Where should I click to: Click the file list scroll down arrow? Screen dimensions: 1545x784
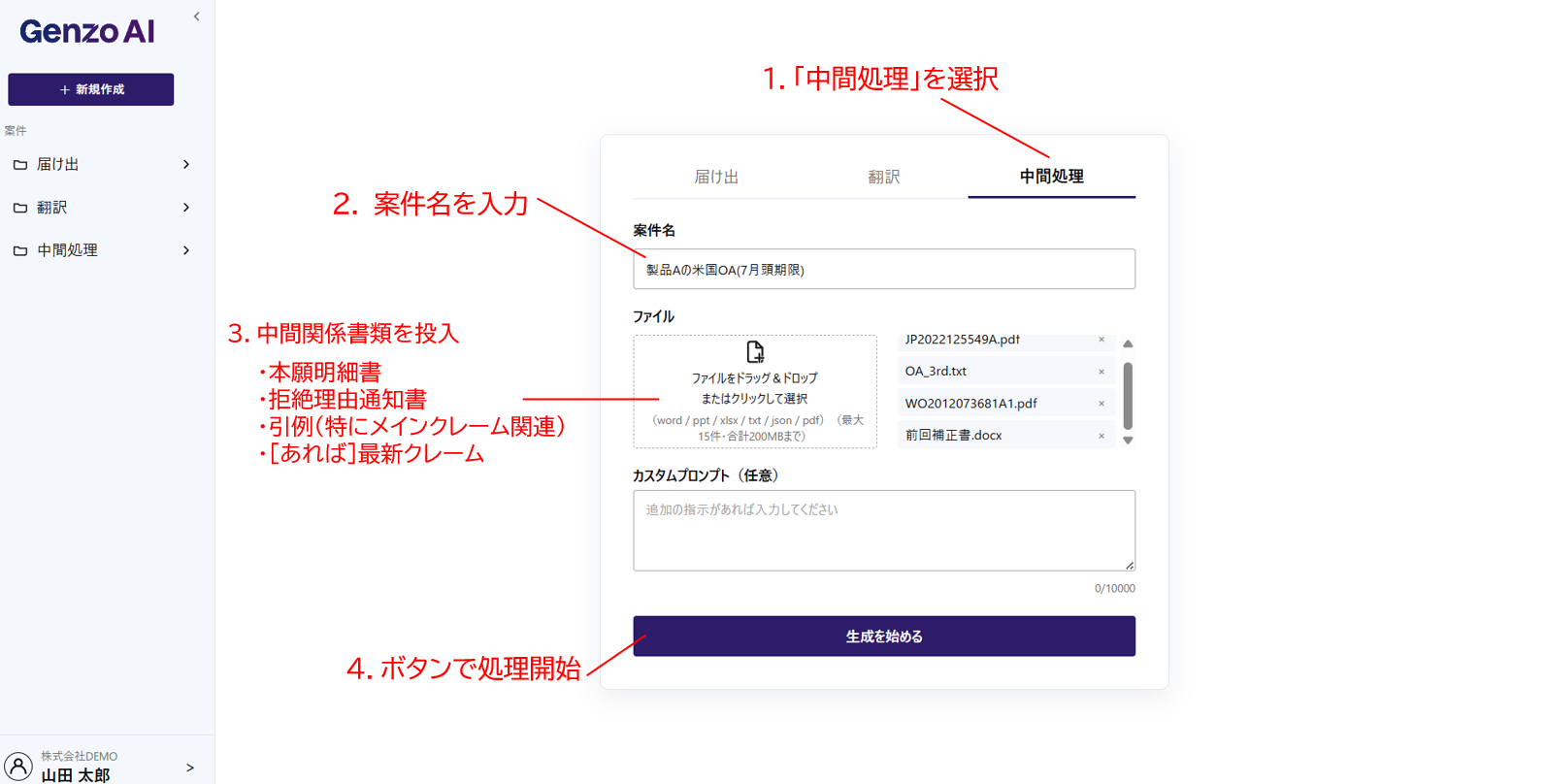point(1128,441)
